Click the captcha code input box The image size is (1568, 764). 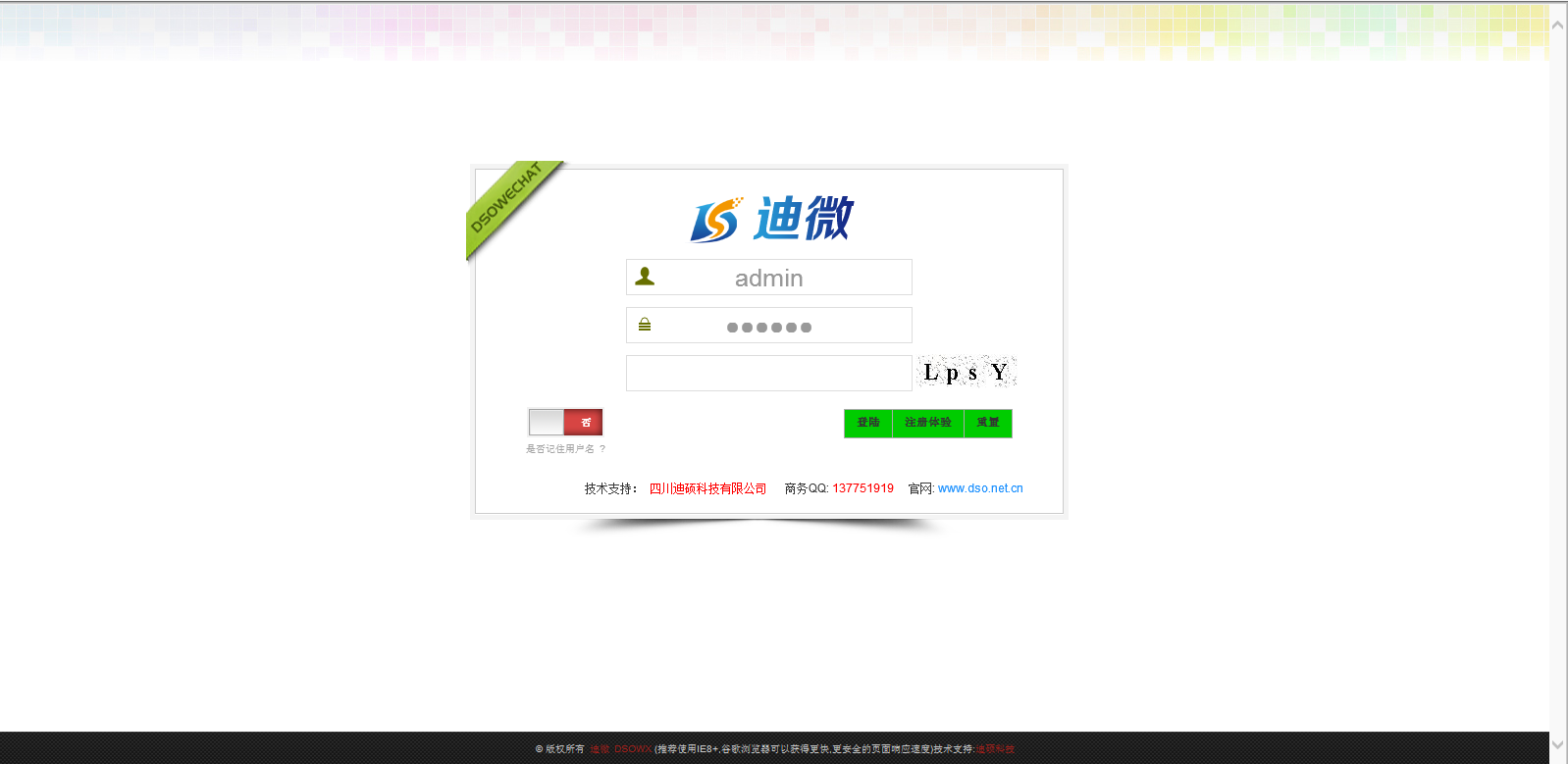pos(769,374)
